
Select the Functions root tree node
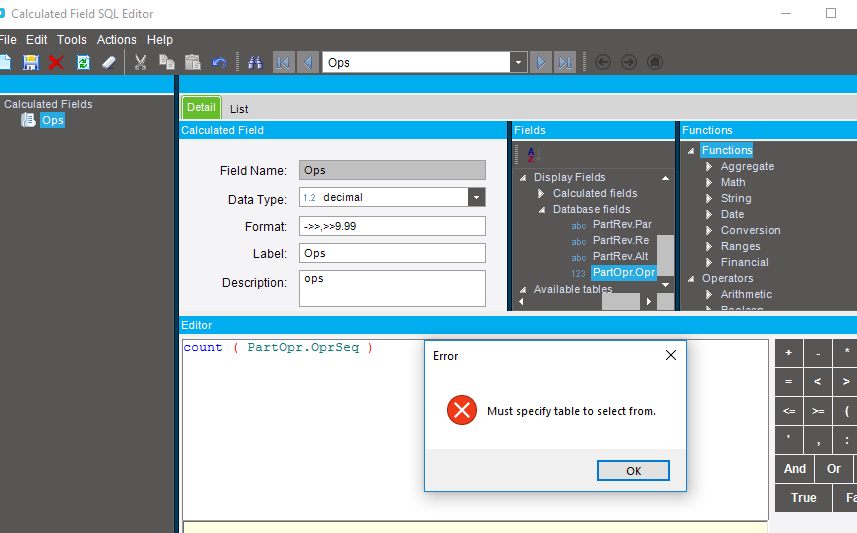point(727,150)
